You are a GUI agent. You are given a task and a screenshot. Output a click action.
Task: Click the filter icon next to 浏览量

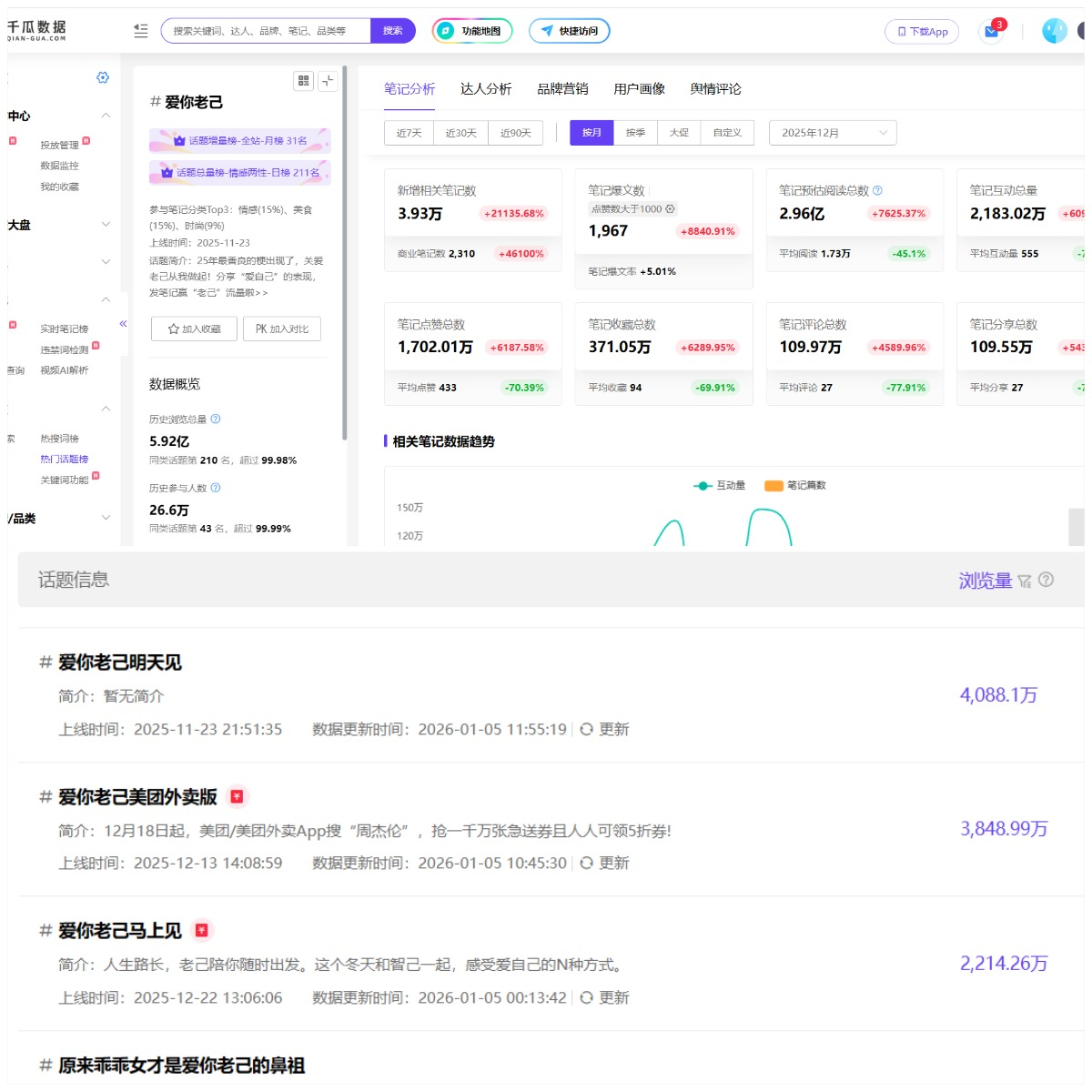click(x=1025, y=581)
